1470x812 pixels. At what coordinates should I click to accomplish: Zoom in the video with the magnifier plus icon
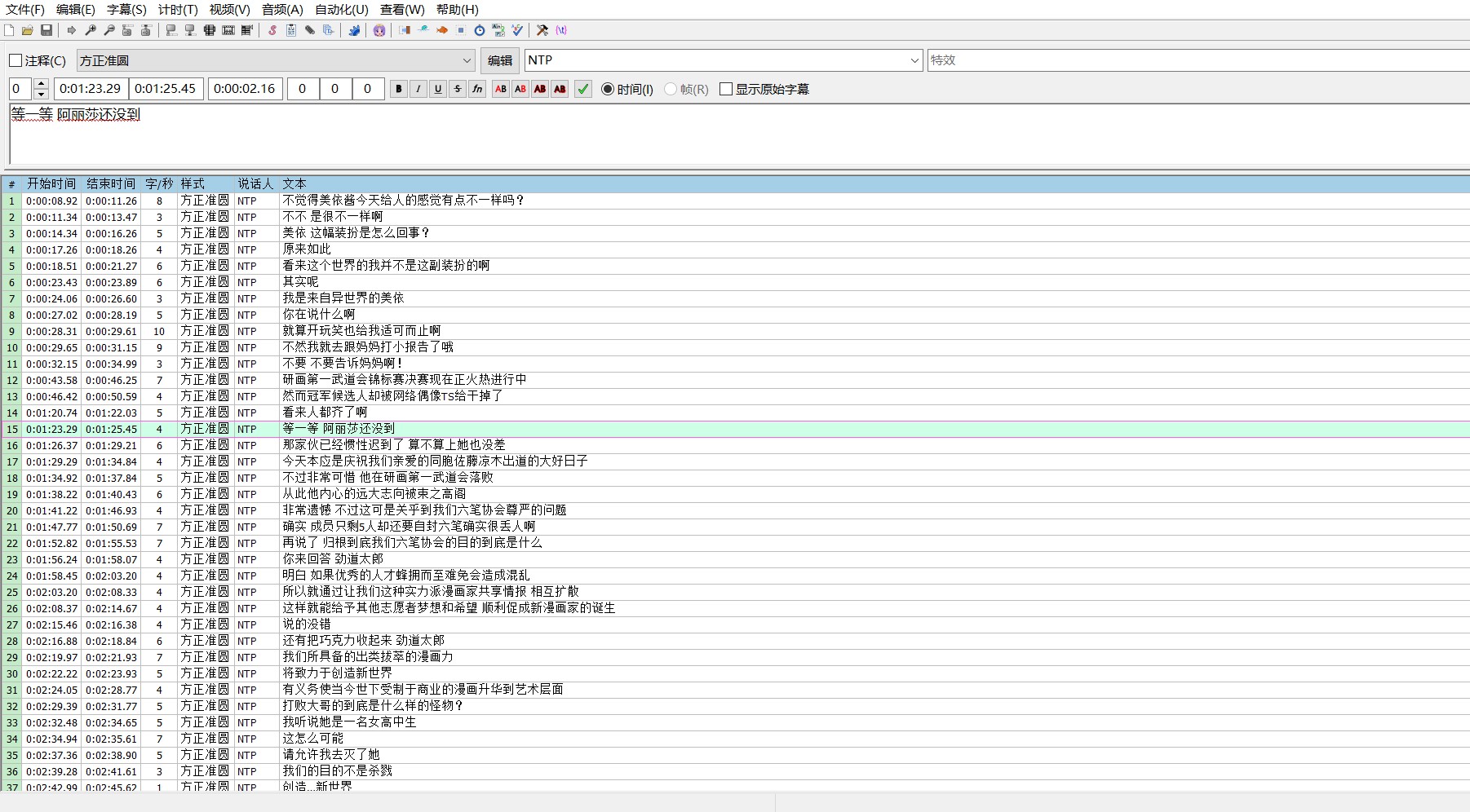(91, 30)
